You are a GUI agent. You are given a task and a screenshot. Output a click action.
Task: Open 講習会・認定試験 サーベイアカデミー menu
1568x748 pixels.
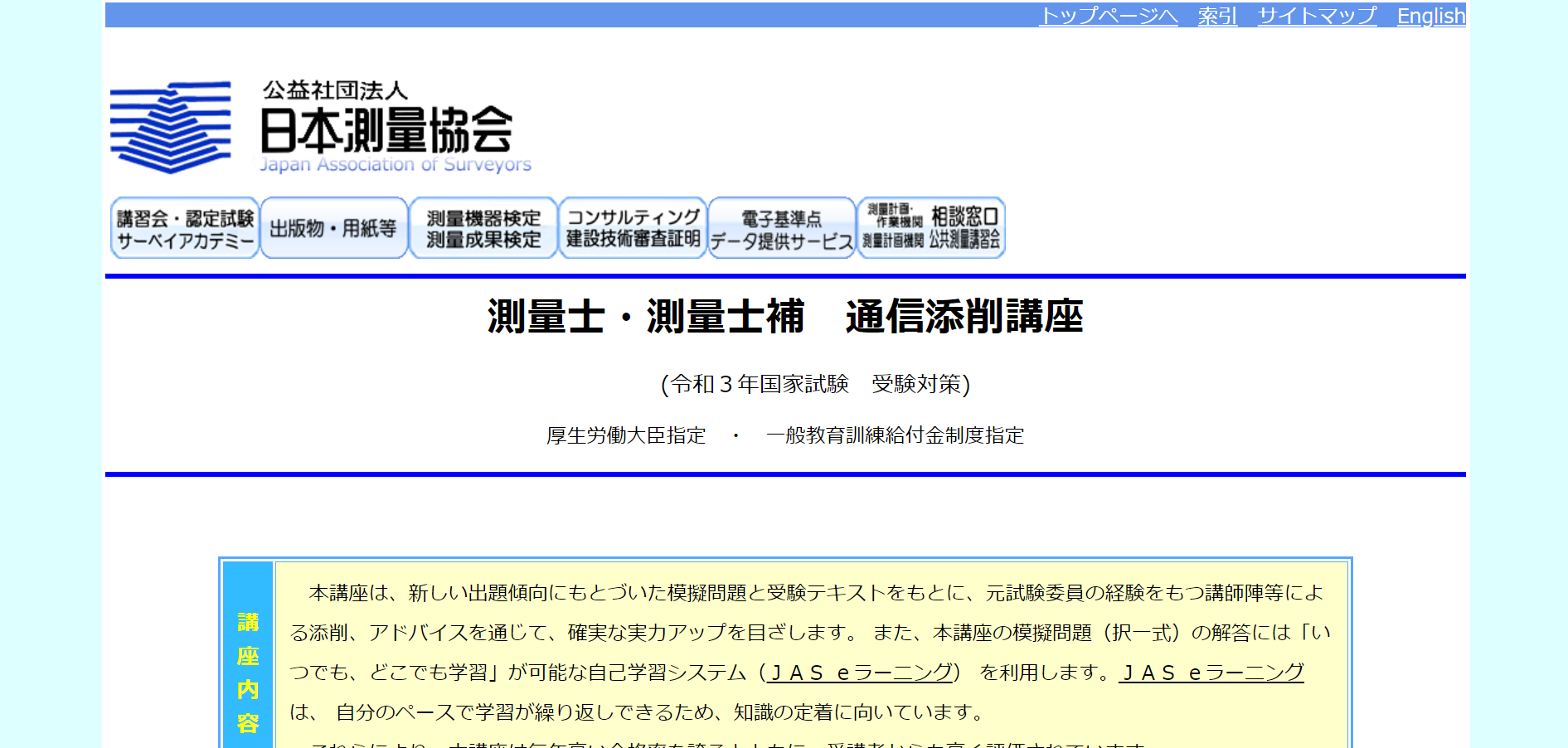click(x=185, y=228)
